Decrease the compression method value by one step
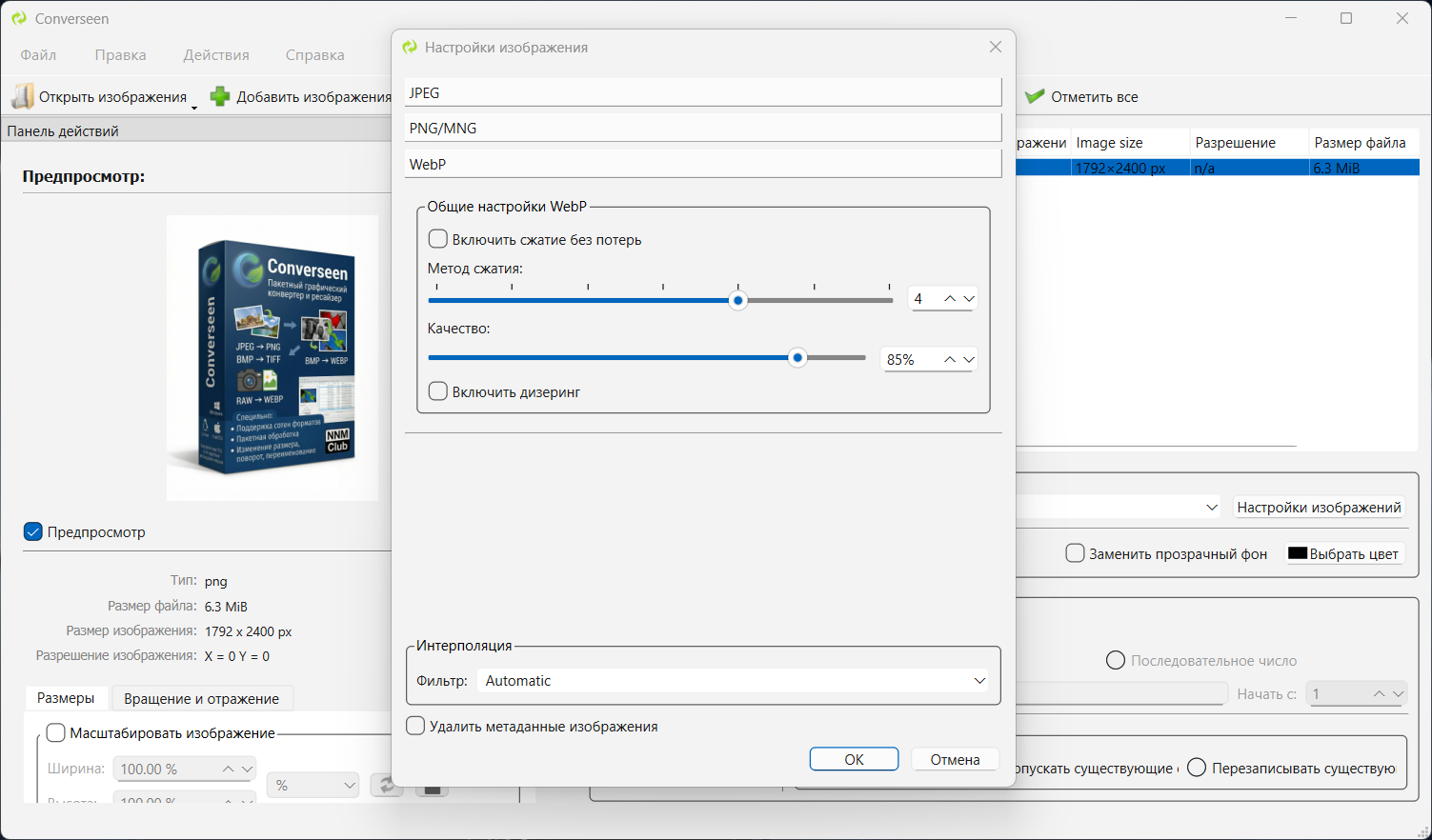 click(969, 299)
